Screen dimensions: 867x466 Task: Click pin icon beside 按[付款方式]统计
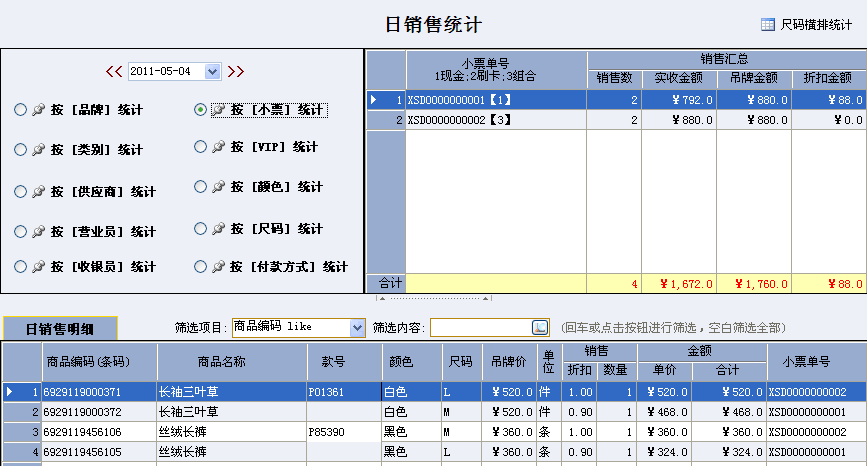pyautogui.click(x=218, y=266)
